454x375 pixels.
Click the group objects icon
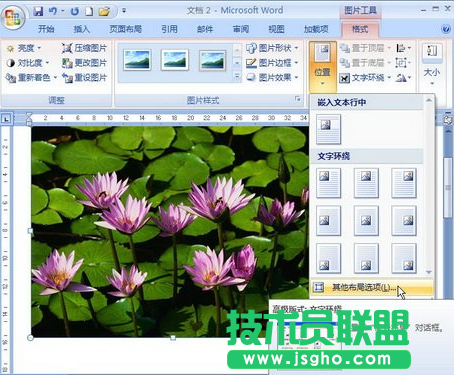tap(403, 63)
